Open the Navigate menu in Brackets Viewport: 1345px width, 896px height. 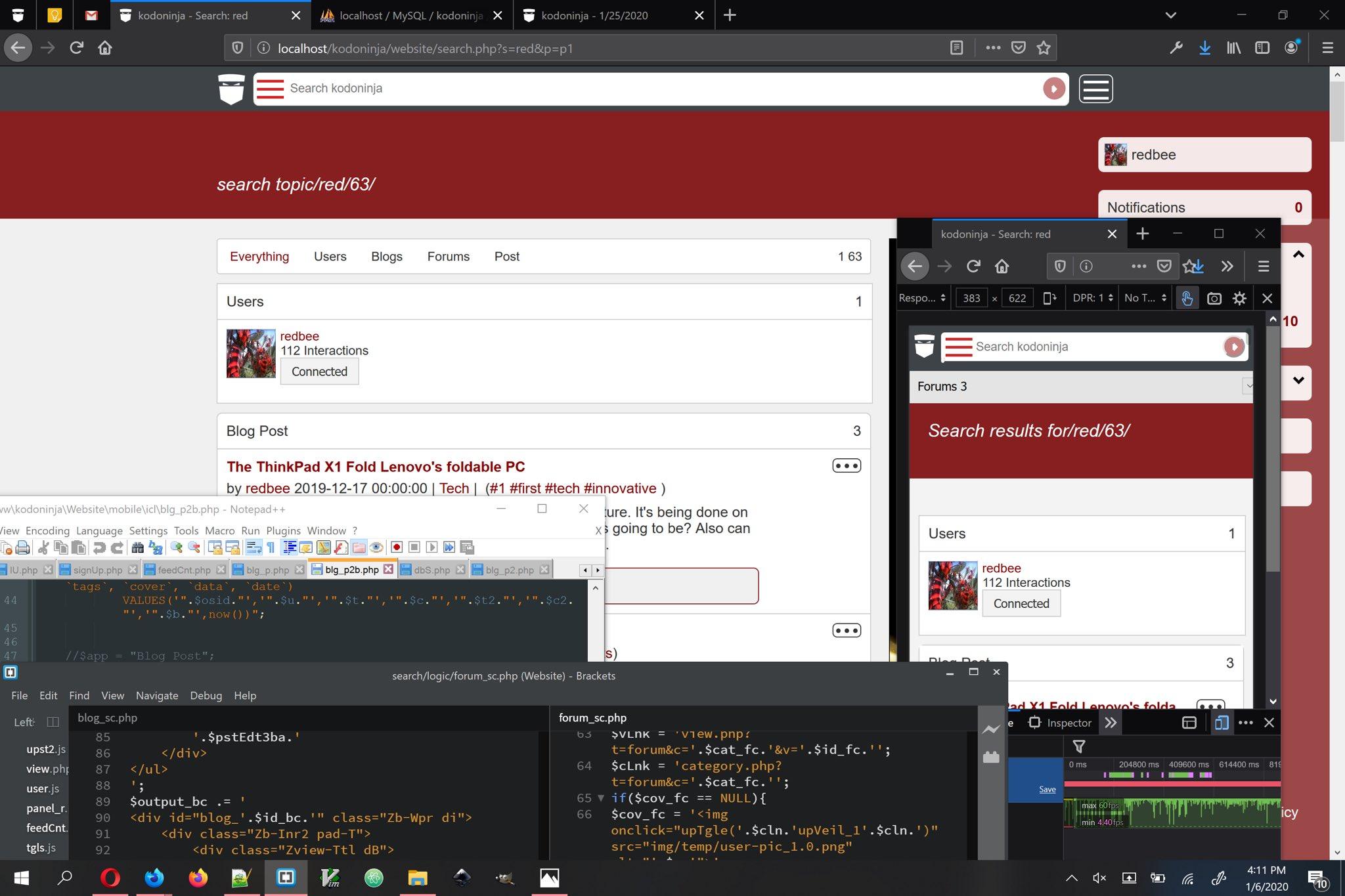click(x=157, y=695)
